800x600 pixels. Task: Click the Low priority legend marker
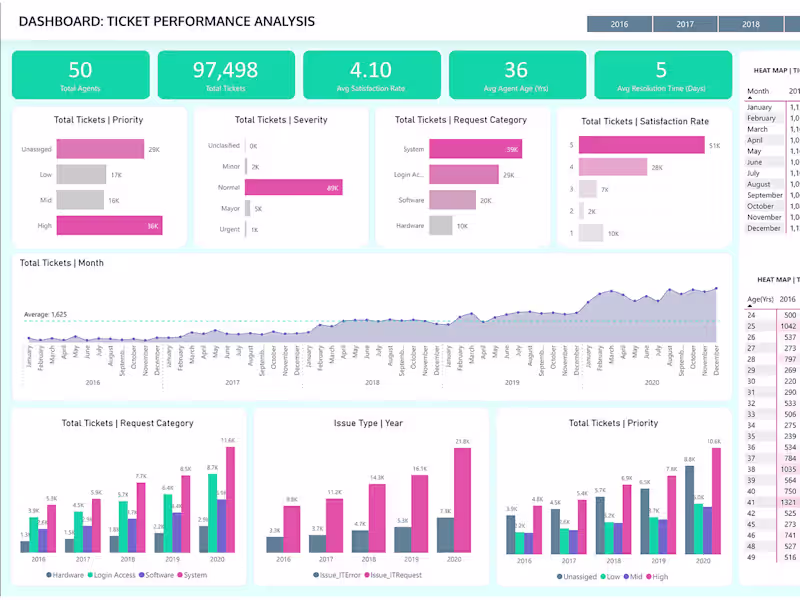(602, 577)
